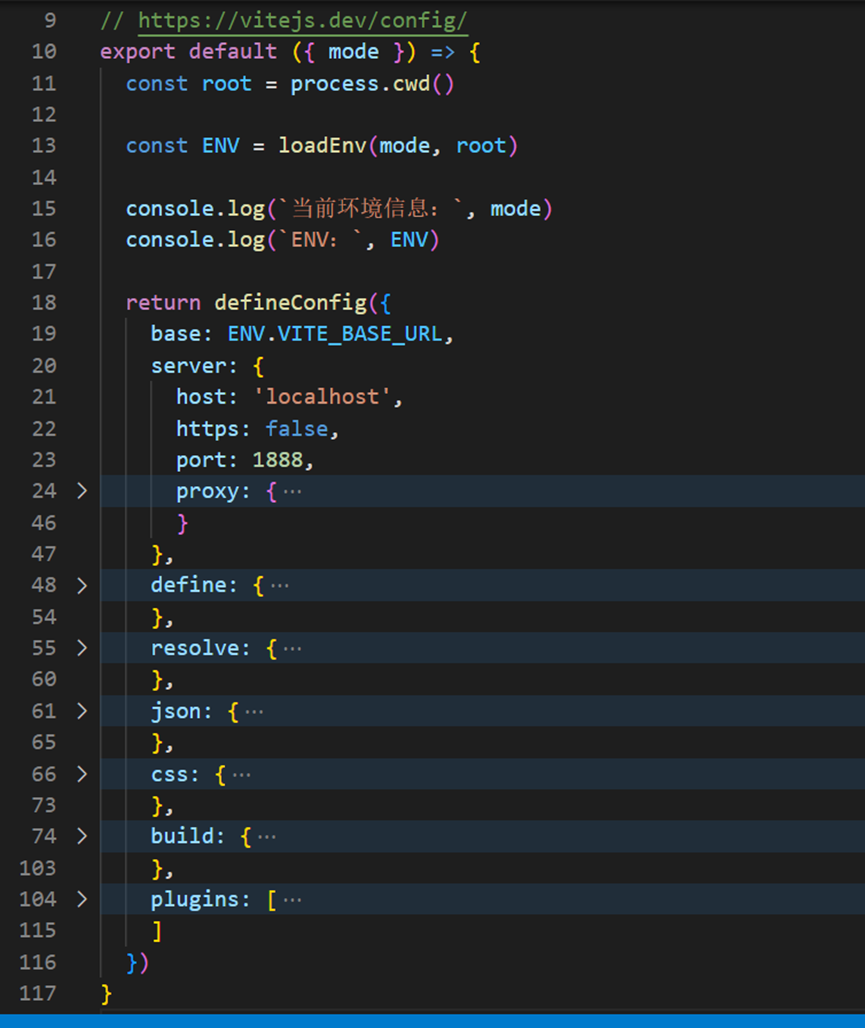
Task: Expand the folded proxy block chevron
Action: [x=82, y=491]
